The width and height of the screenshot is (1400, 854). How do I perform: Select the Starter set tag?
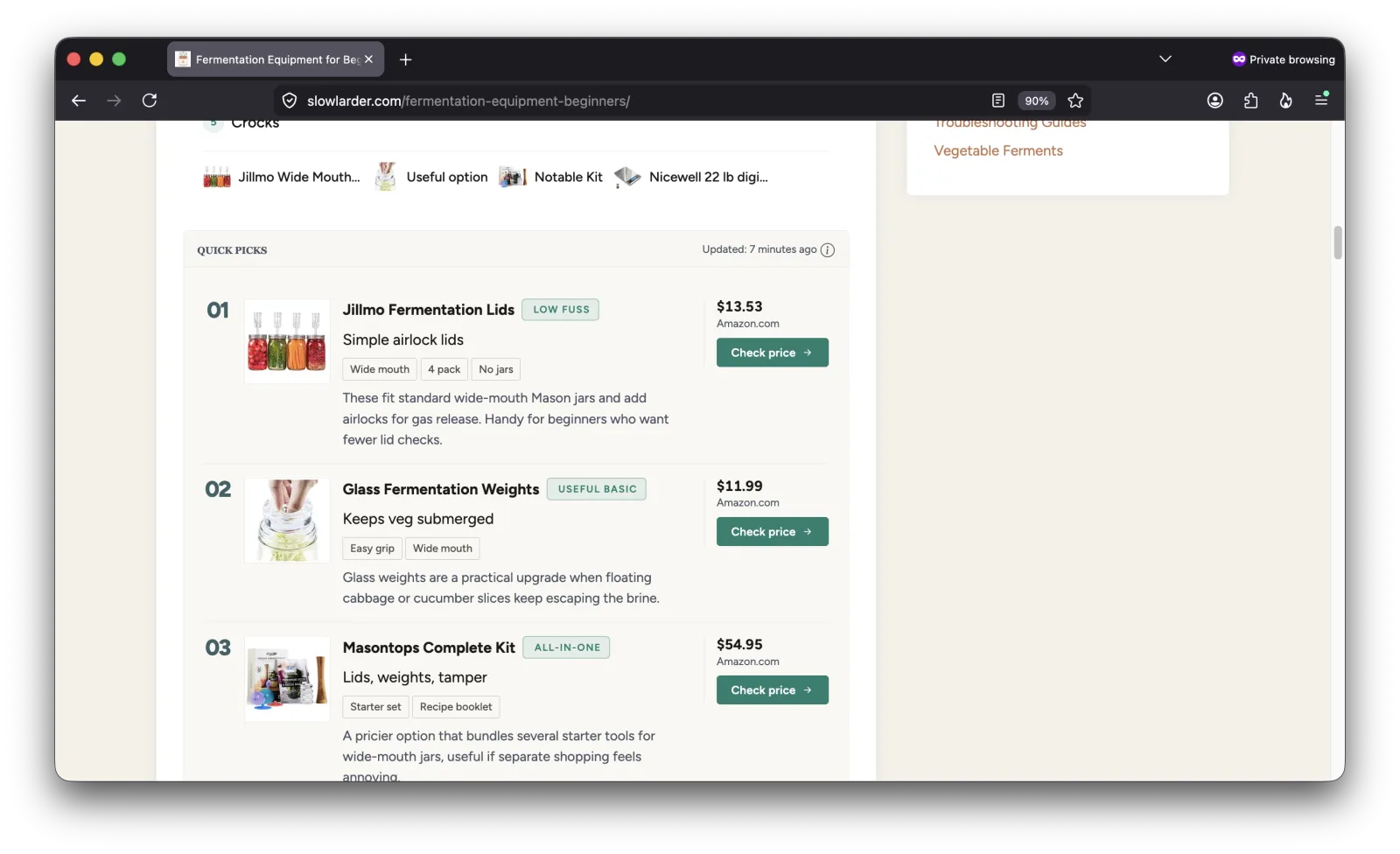click(376, 707)
